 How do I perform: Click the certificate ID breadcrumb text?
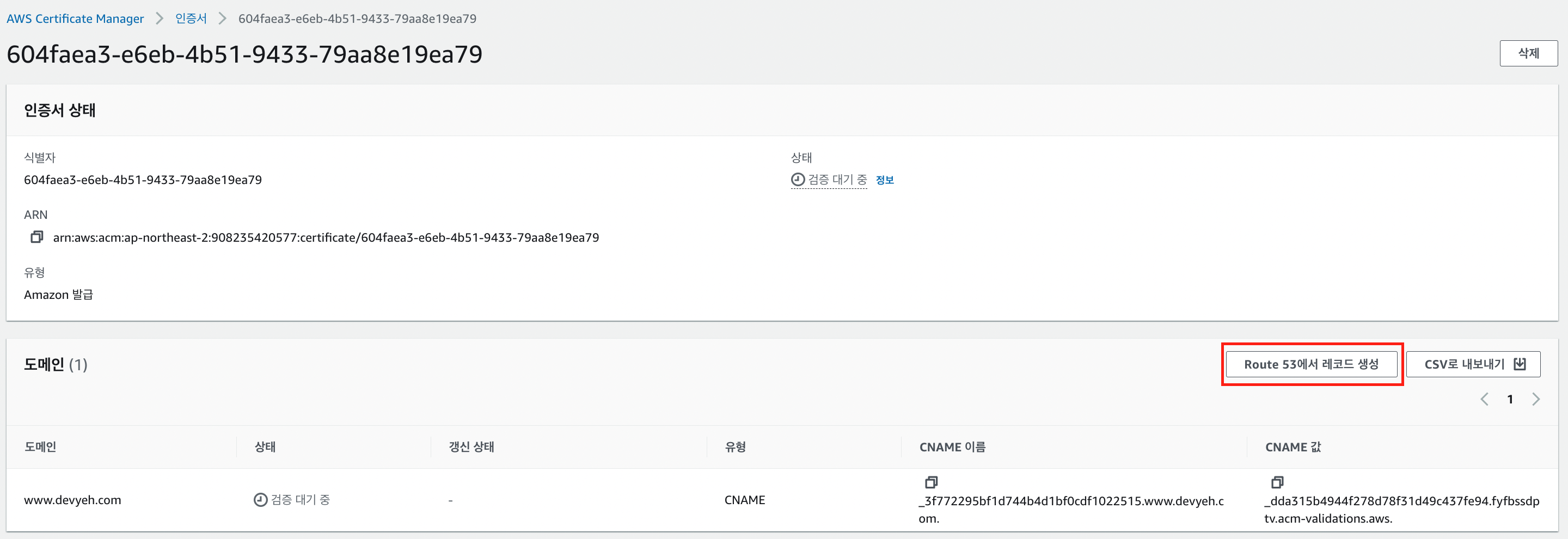point(357,19)
